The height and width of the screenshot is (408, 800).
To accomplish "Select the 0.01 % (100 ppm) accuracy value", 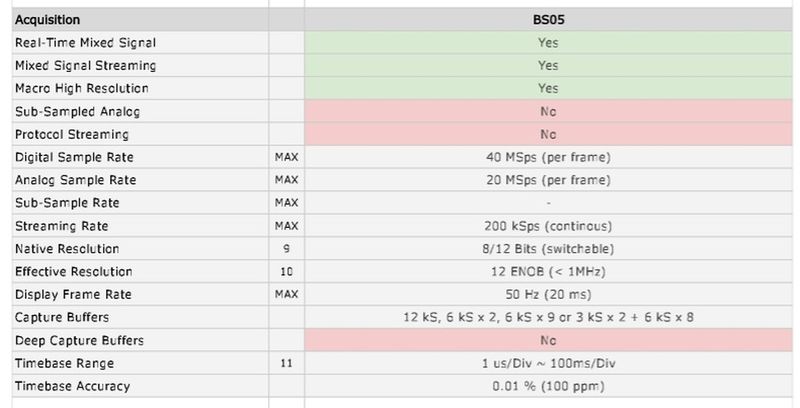I will point(547,387).
